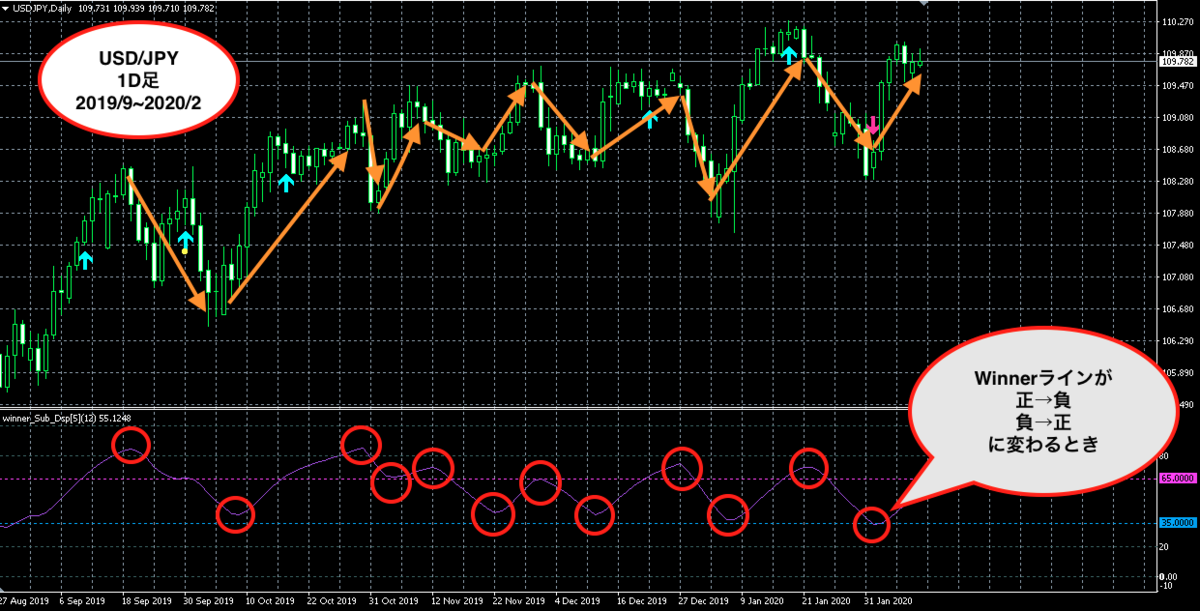Click the 6 Sep 2019 date label
Image resolution: width=1200 pixels, height=611 pixels.
[x=83, y=602]
